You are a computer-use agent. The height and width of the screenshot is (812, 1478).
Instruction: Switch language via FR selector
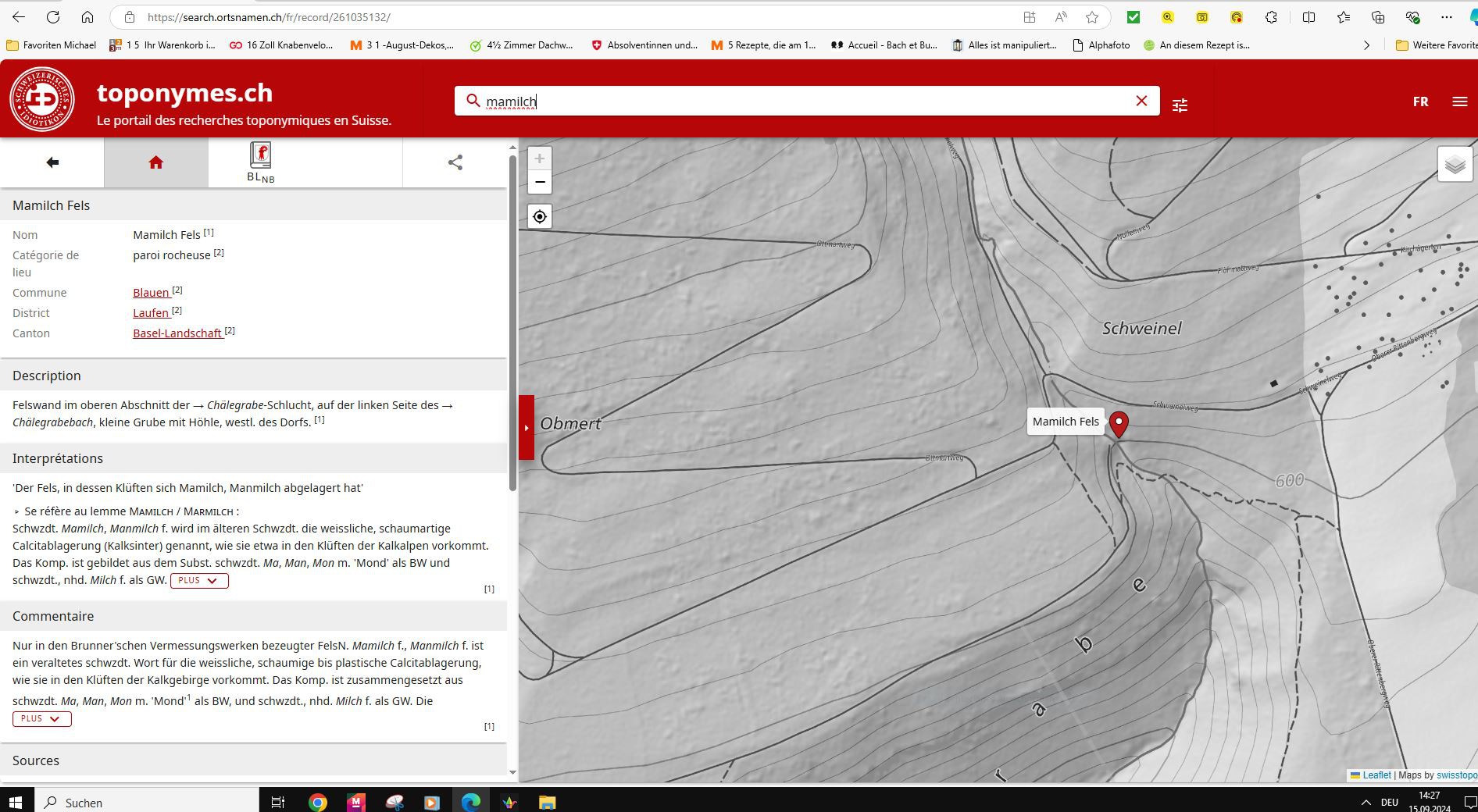(1420, 101)
